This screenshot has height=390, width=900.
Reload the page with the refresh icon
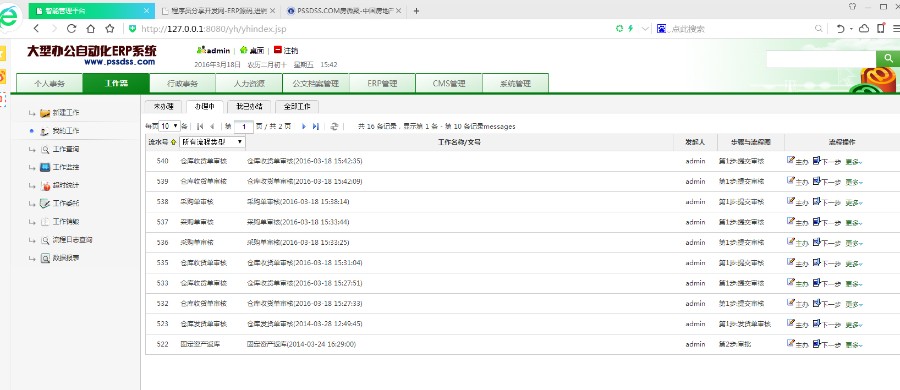pyautogui.click(x=72, y=29)
